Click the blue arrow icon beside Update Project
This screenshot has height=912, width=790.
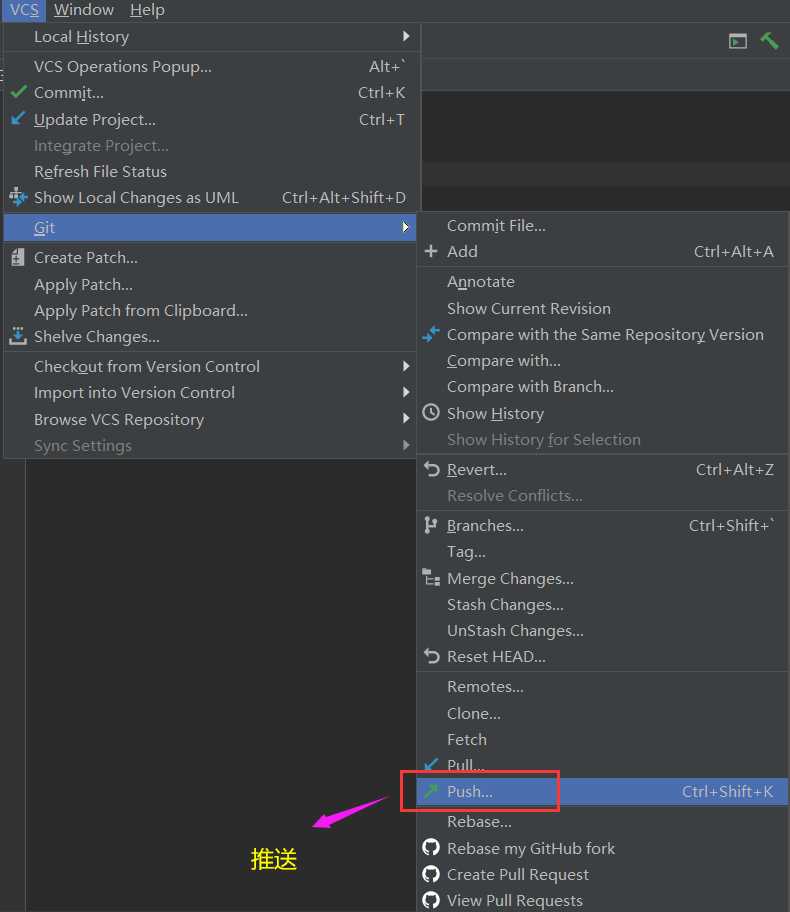point(18,119)
